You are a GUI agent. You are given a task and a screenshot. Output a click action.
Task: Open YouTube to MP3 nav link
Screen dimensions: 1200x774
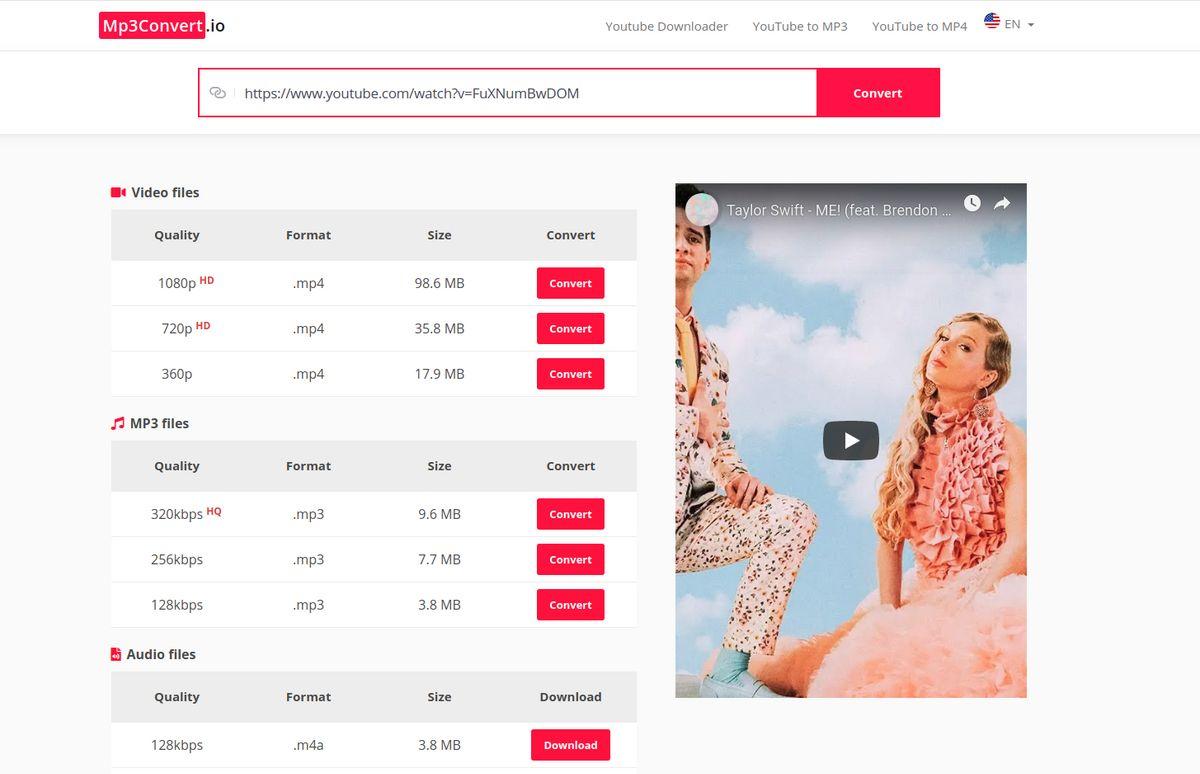point(800,26)
